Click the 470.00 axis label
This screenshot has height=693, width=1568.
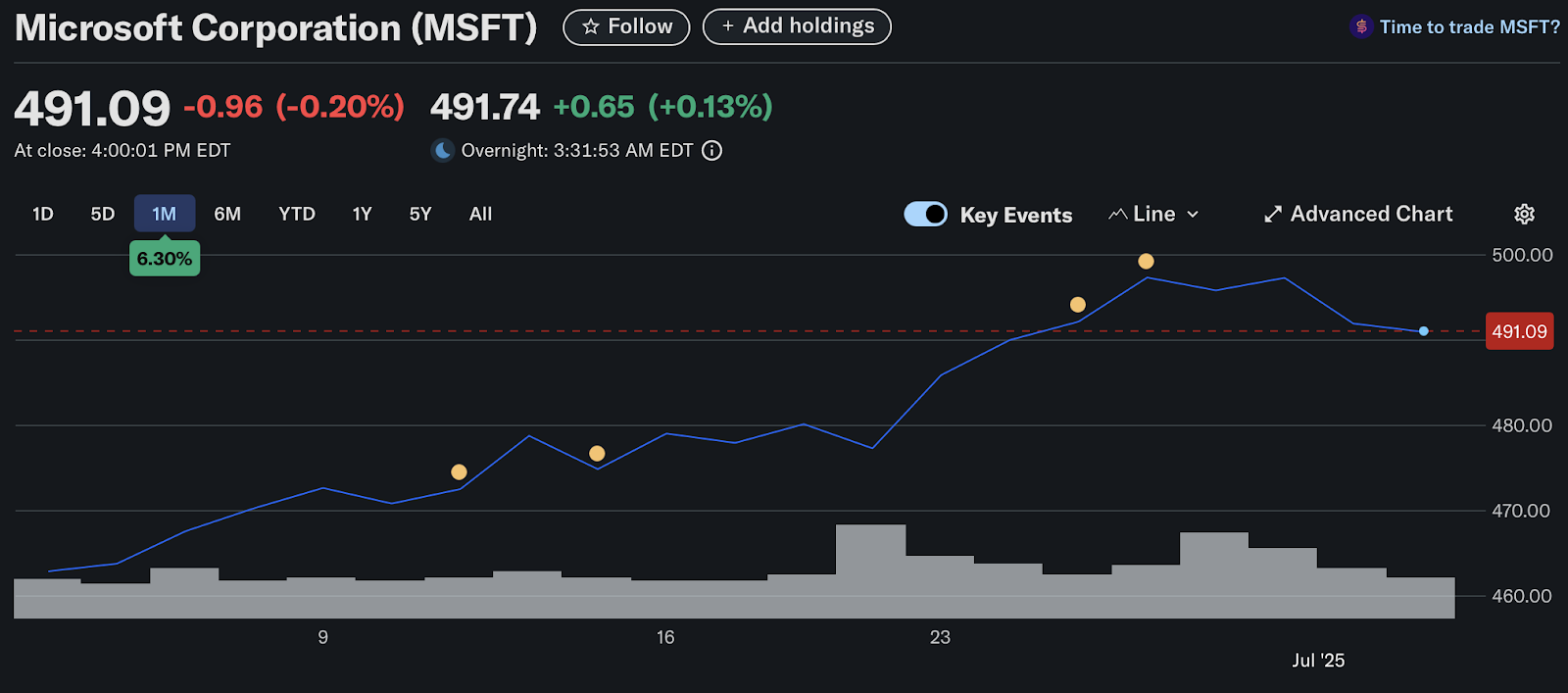pyautogui.click(x=1522, y=511)
